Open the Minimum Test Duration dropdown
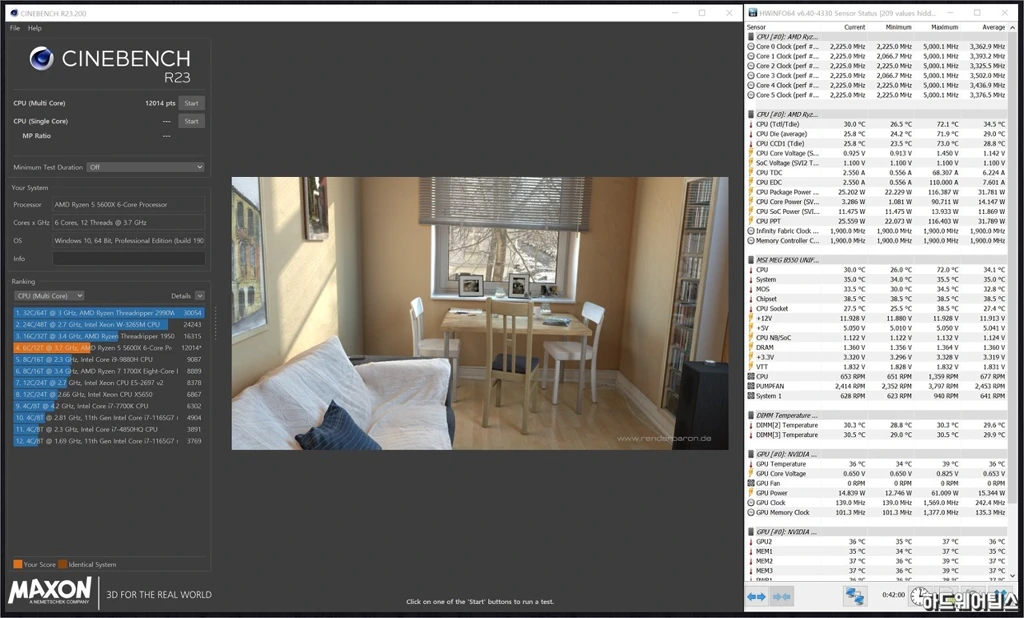The width and height of the screenshot is (1024, 618). point(146,167)
